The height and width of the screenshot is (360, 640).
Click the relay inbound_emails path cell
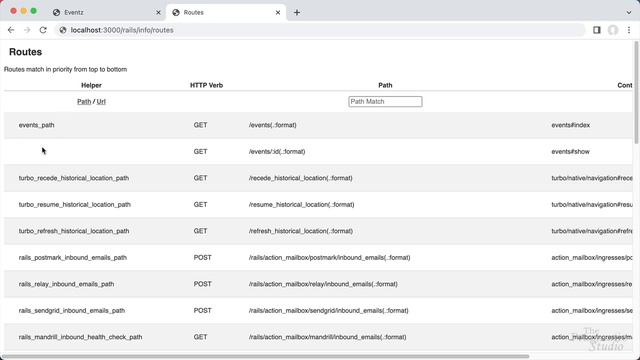click(323, 284)
